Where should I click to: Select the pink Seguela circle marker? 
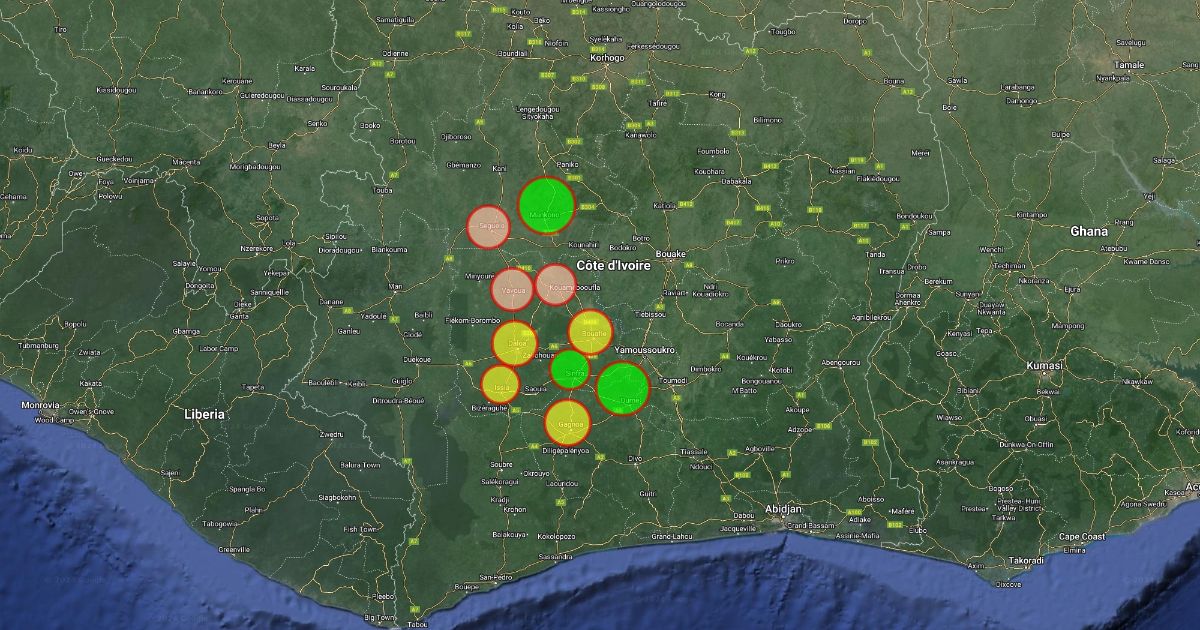coord(489,226)
